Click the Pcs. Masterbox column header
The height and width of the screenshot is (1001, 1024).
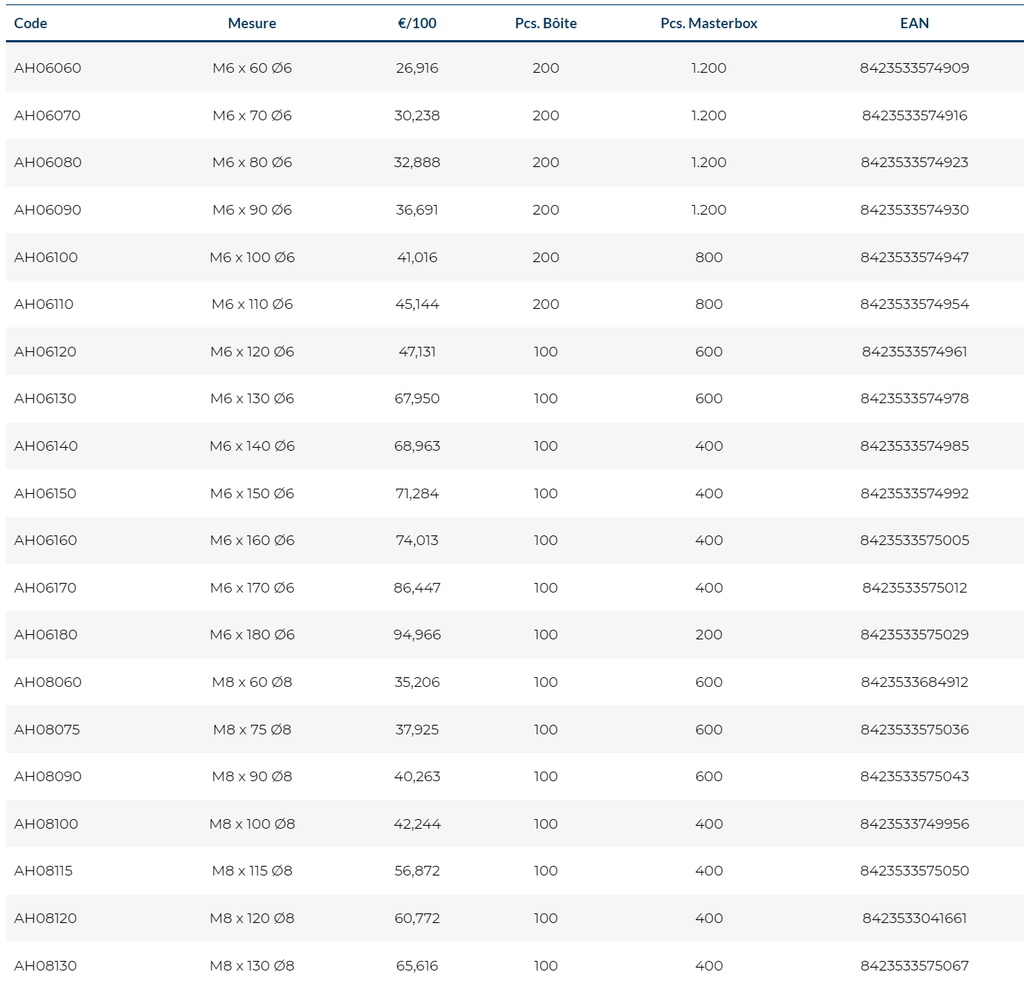(709, 24)
